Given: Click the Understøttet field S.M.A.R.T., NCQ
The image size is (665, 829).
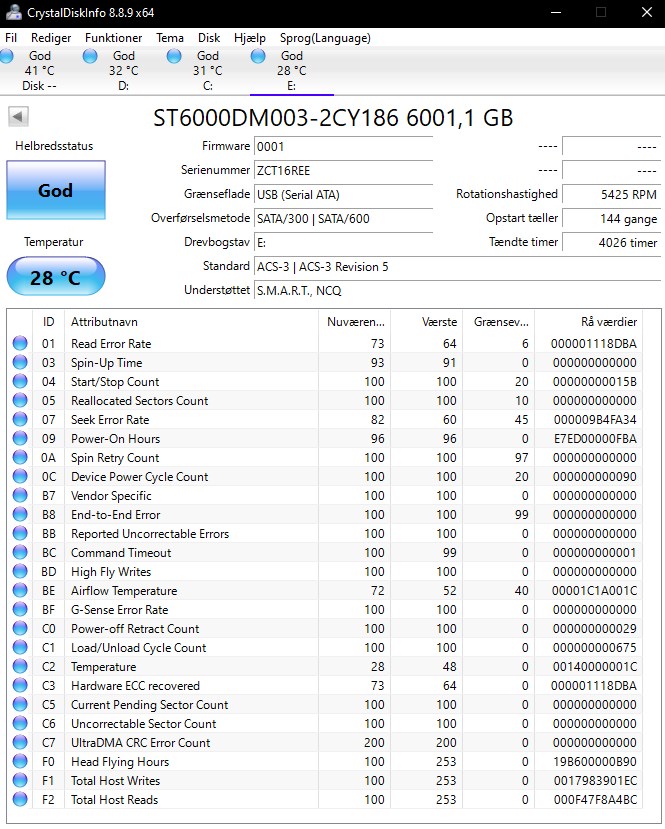Looking at the screenshot, I should tap(457, 290).
